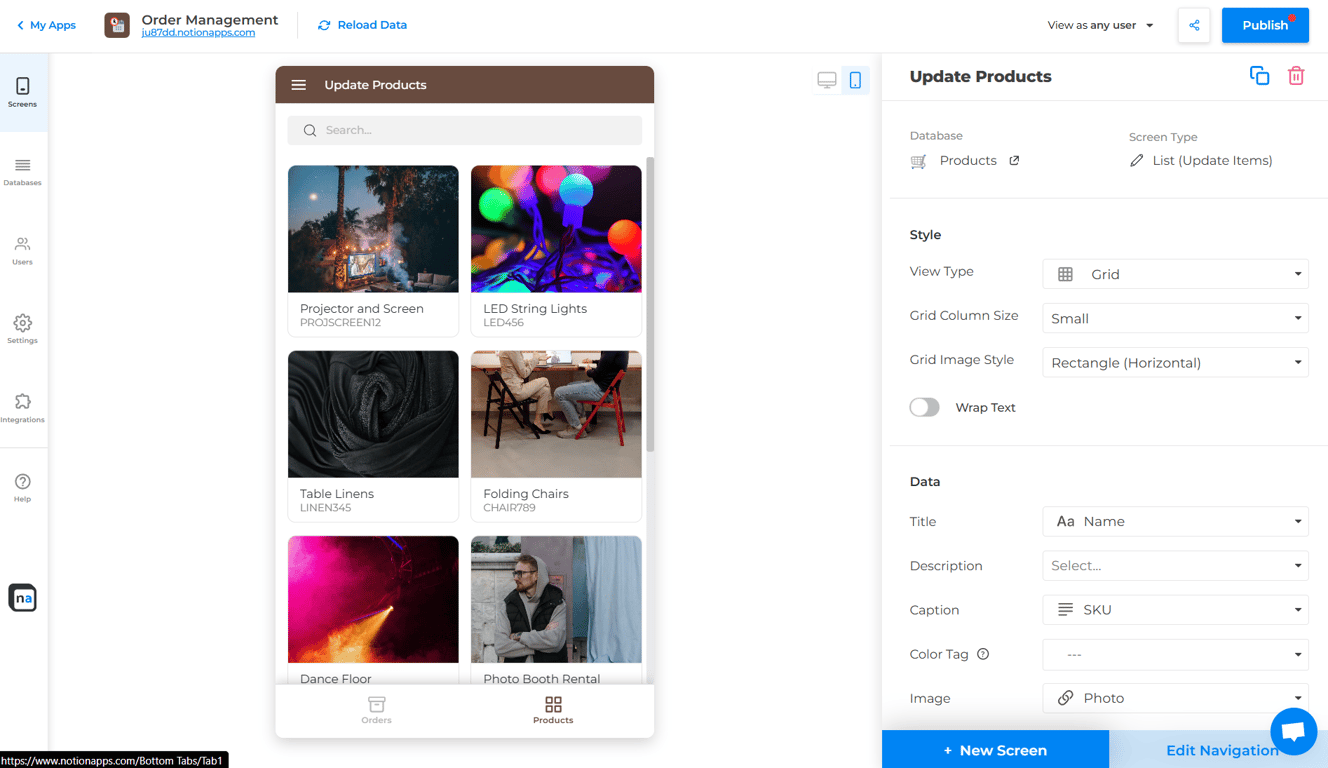Open the Databases sidebar panel
Viewport: 1328px width, 768px height.
coord(23,171)
